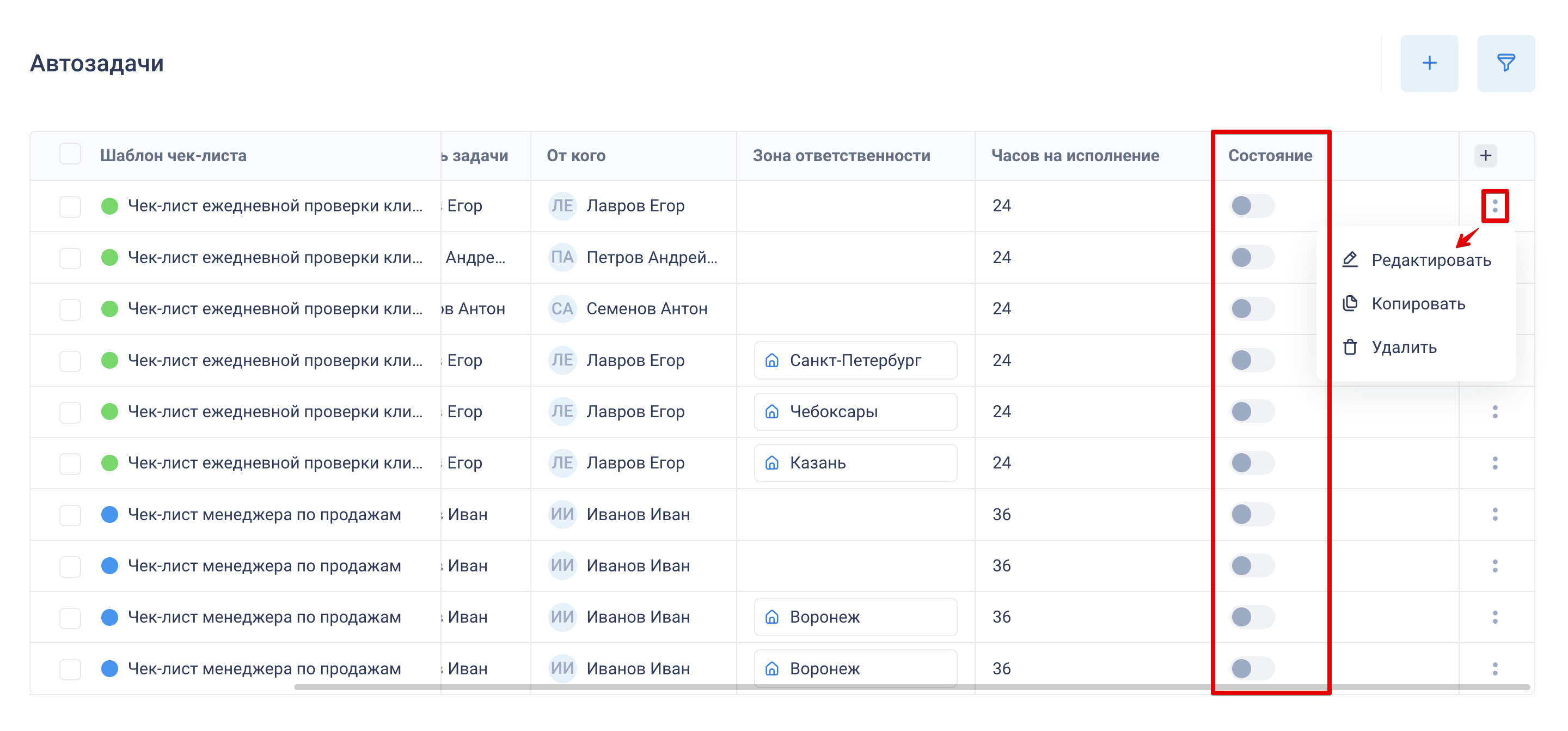The image size is (1568, 731).
Task: Toggle the select-all checkbox in the table header
Action: point(70,154)
